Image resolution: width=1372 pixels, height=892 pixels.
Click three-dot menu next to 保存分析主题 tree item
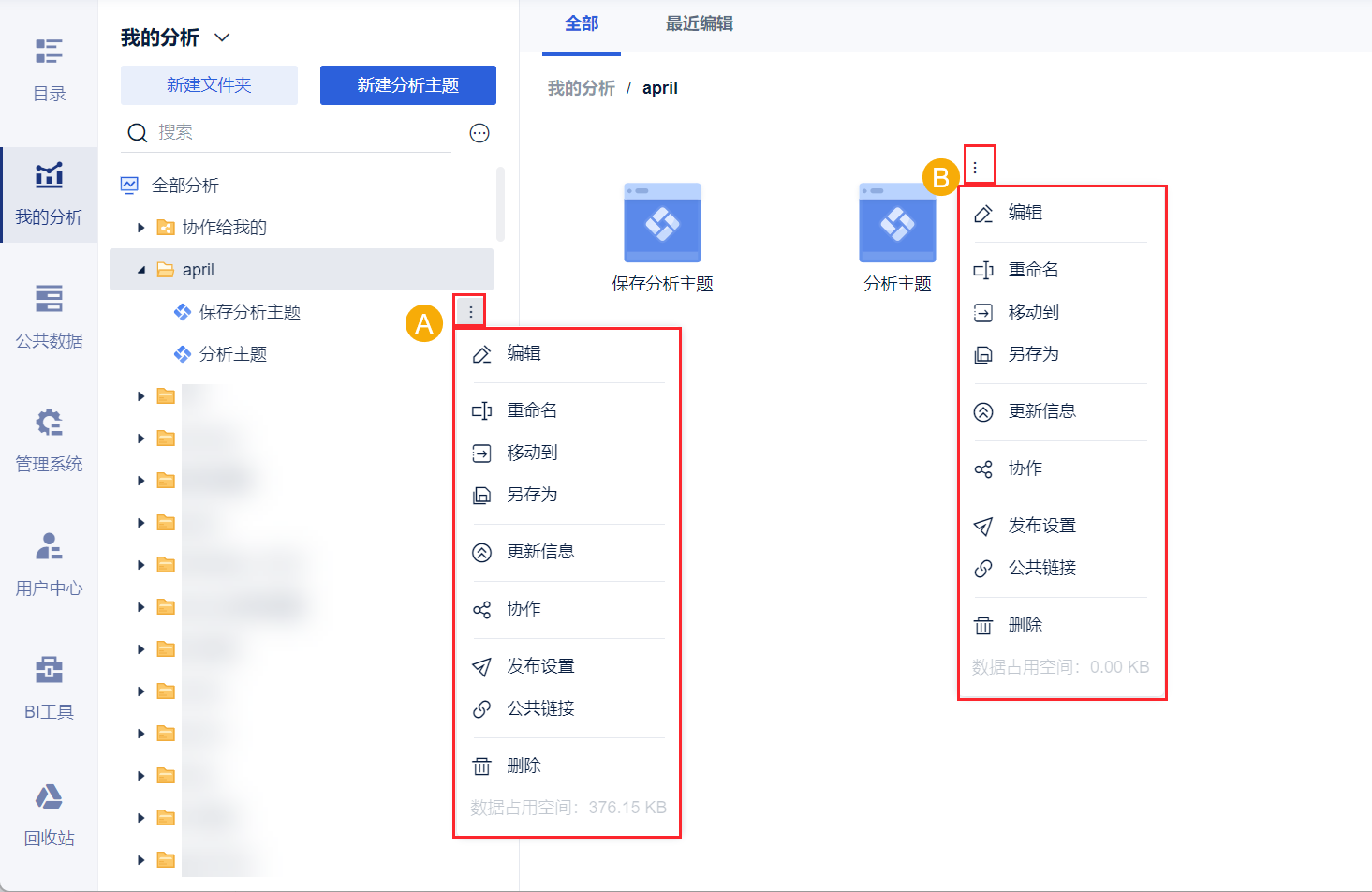coord(470,311)
